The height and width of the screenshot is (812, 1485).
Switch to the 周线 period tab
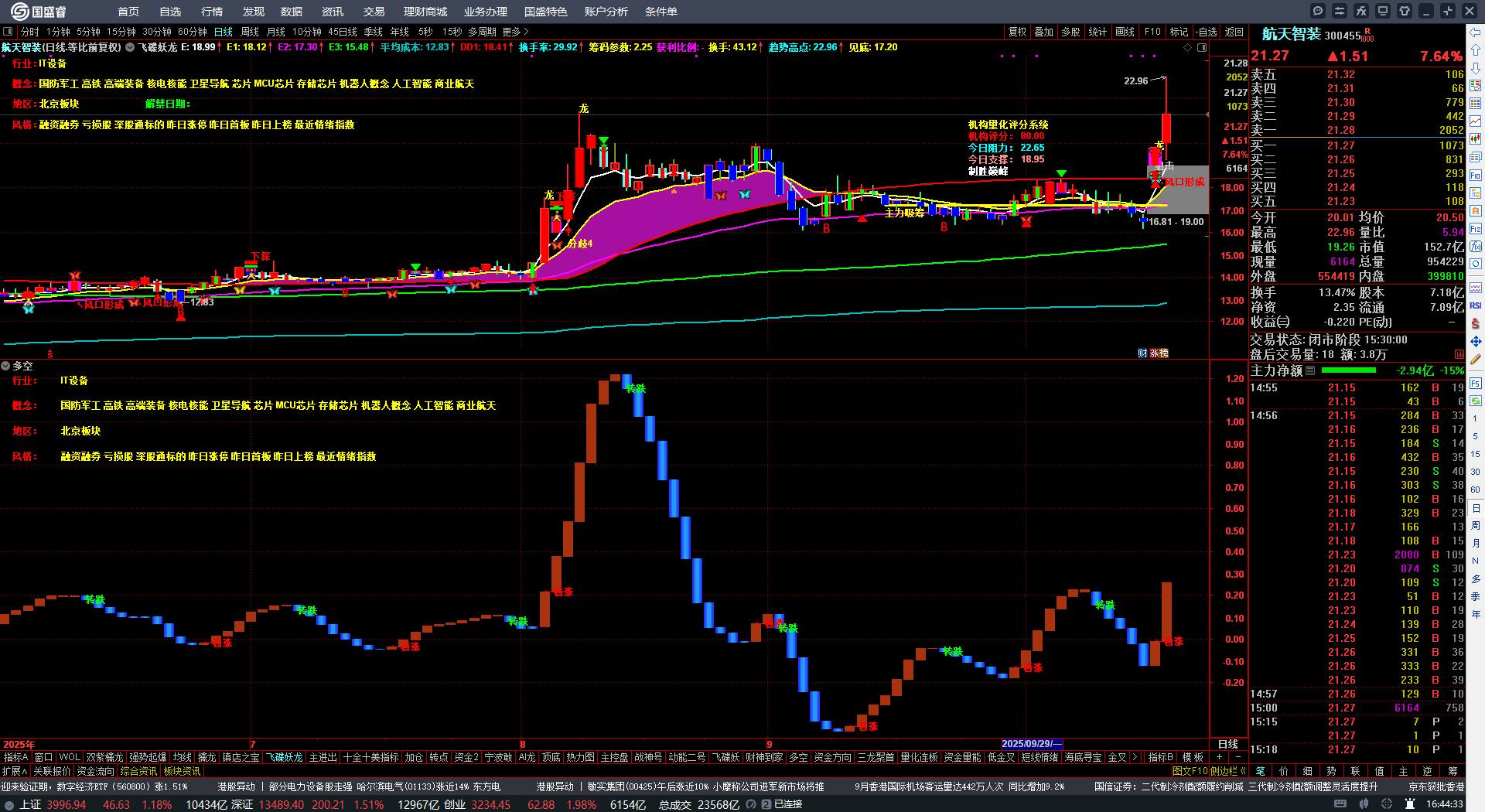(250, 32)
